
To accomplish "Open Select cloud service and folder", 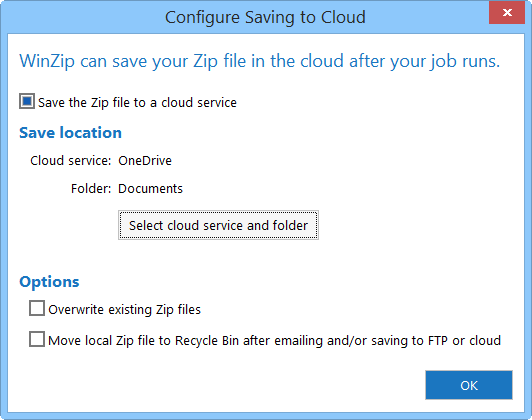I will point(218,225).
